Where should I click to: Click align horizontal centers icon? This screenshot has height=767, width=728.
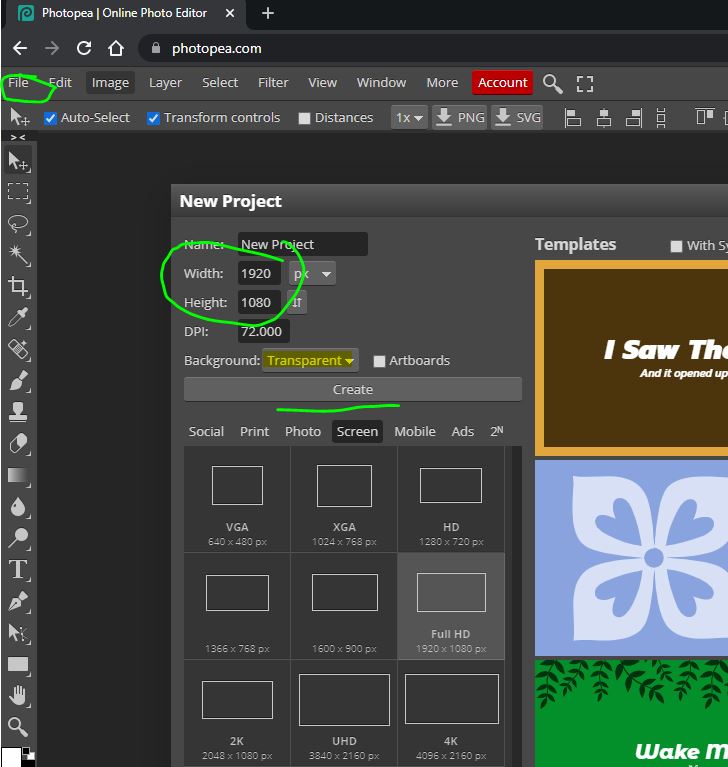(x=604, y=118)
